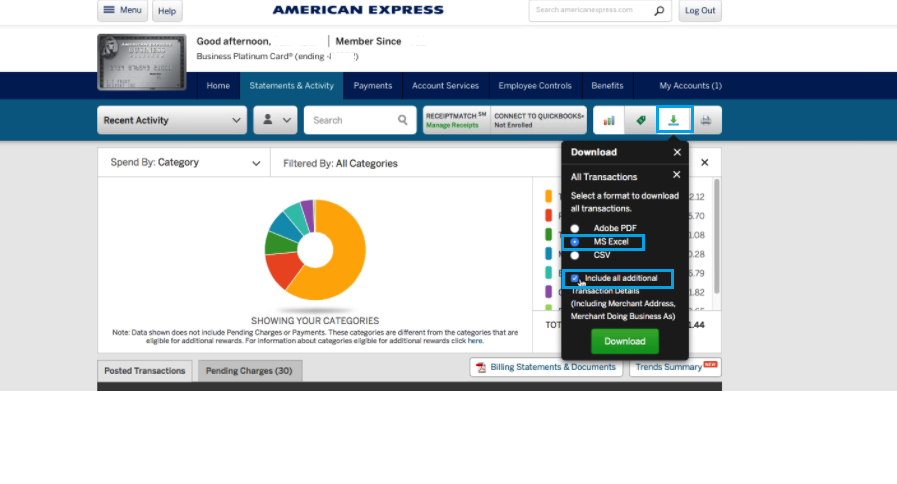Open the card member selector dropdown
The image size is (897, 484).
[x=275, y=120]
